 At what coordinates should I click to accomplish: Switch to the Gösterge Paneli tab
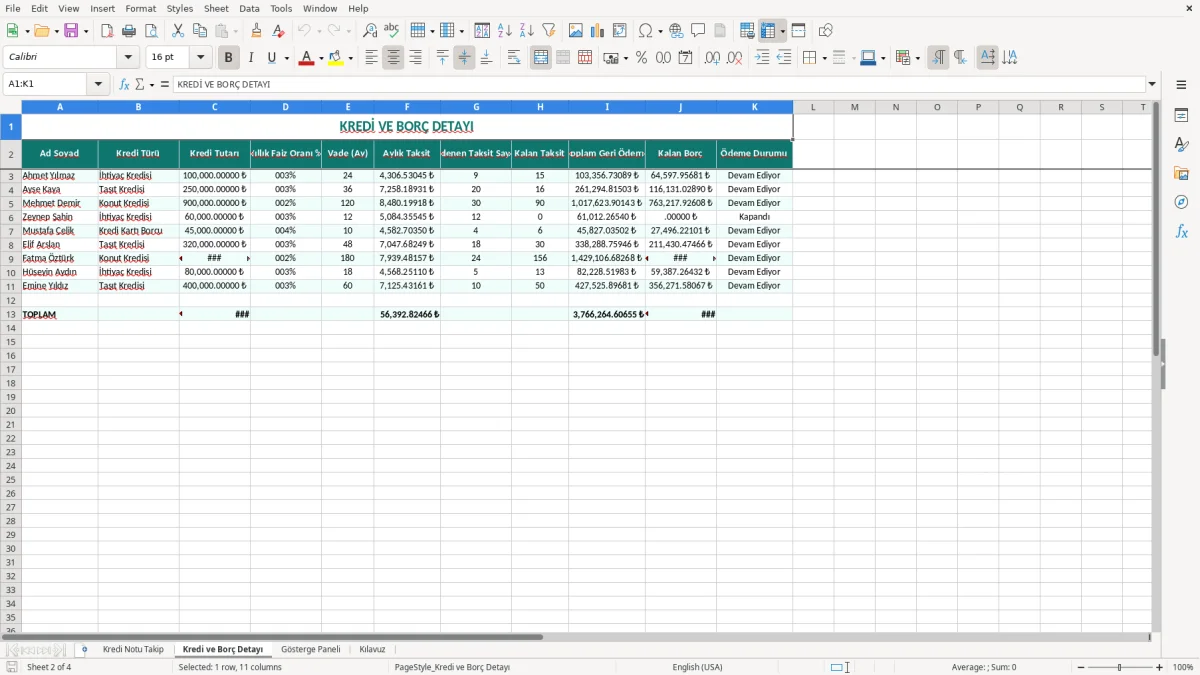pyautogui.click(x=310, y=650)
